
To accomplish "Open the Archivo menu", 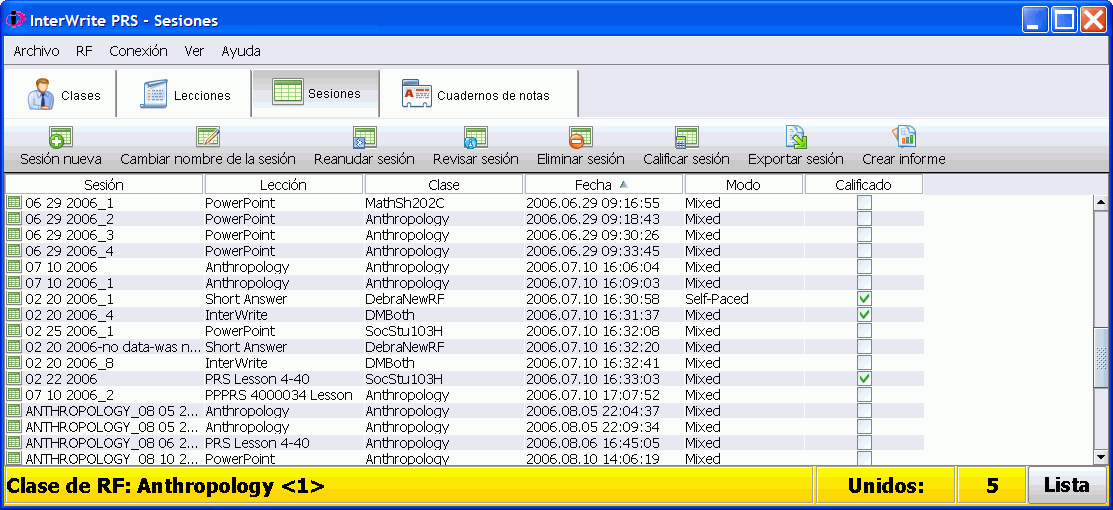I will pyautogui.click(x=36, y=51).
